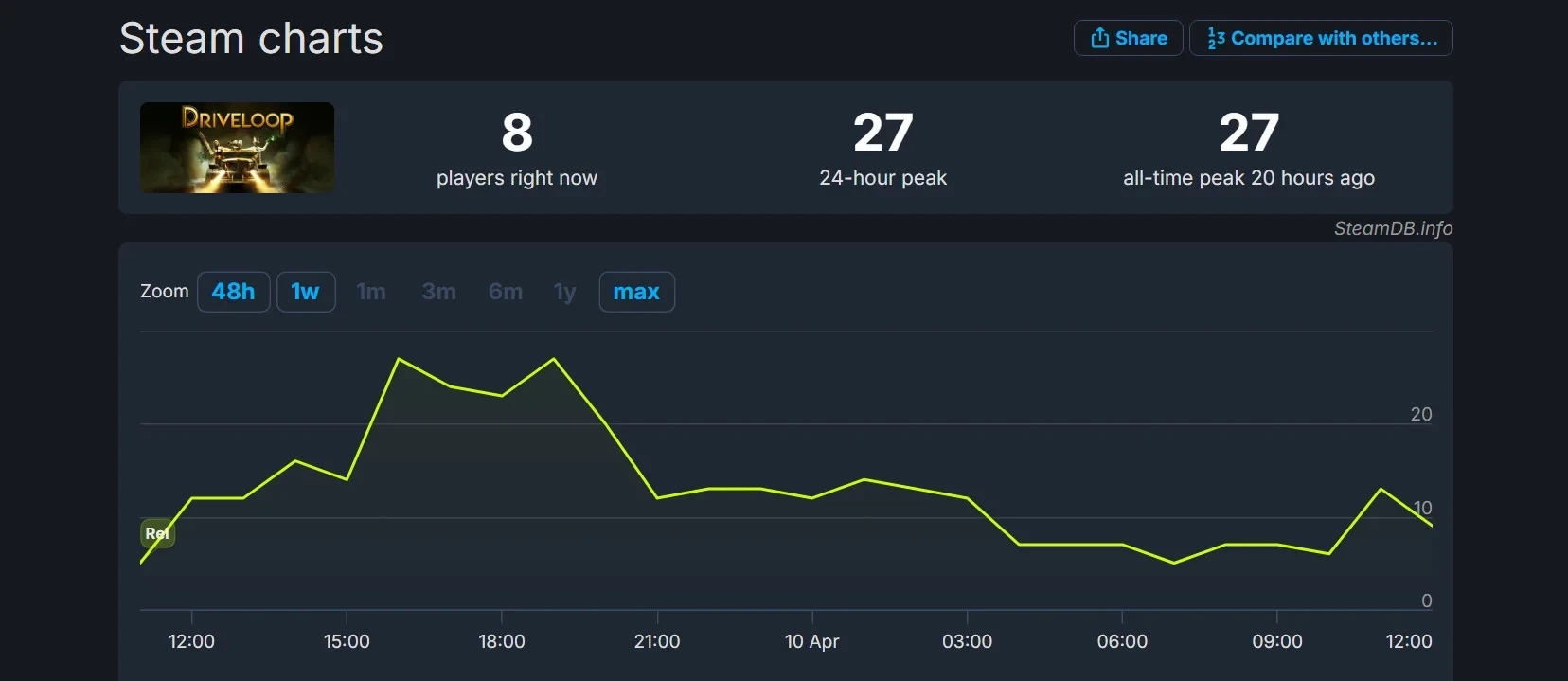Switch chart zoom to 1w

pyautogui.click(x=305, y=292)
